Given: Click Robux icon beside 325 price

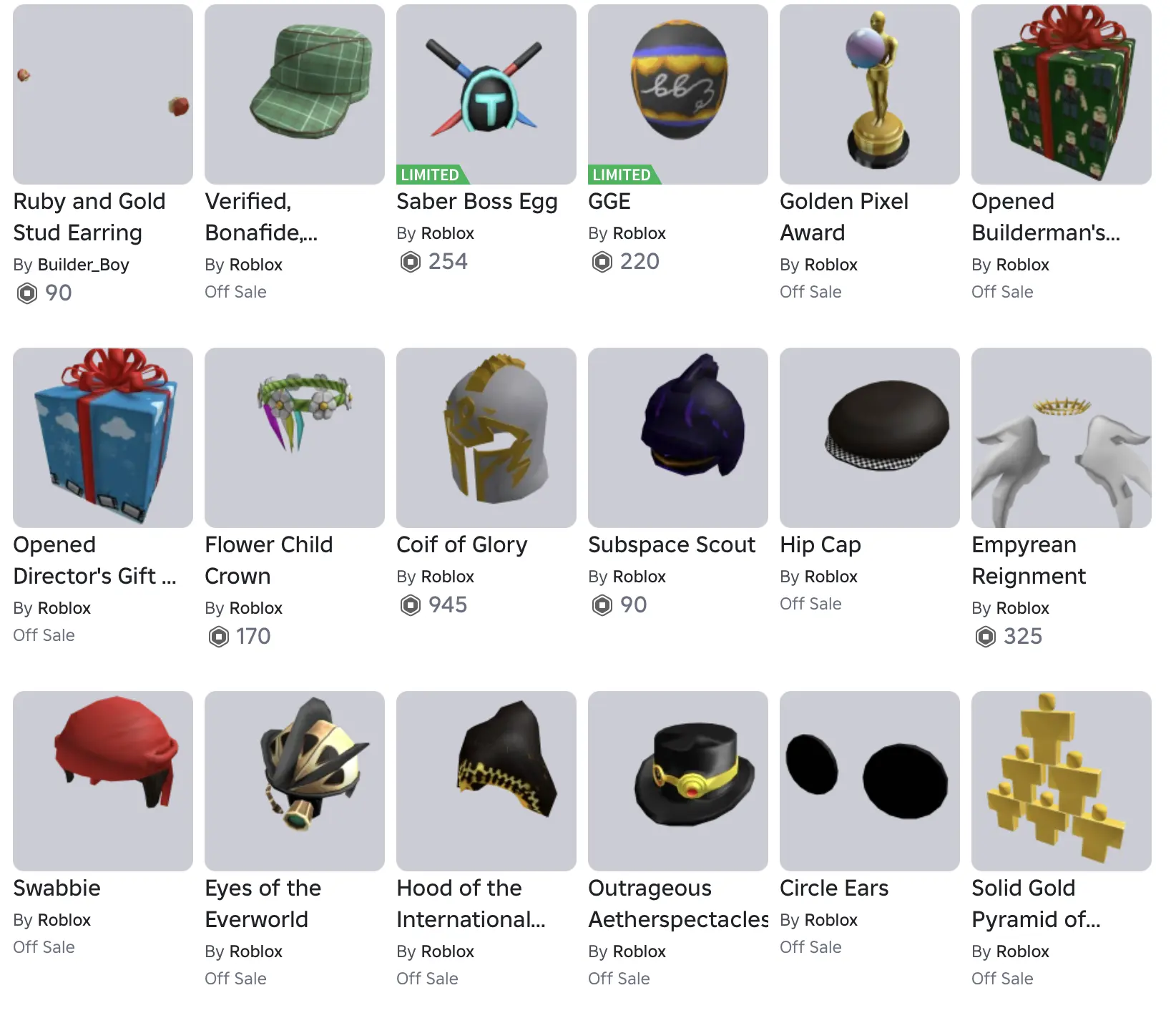Looking at the screenshot, I should (986, 637).
